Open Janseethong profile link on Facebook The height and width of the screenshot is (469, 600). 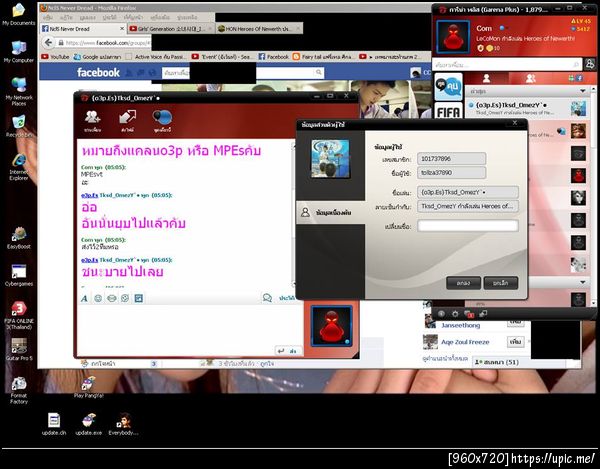[x=460, y=326]
